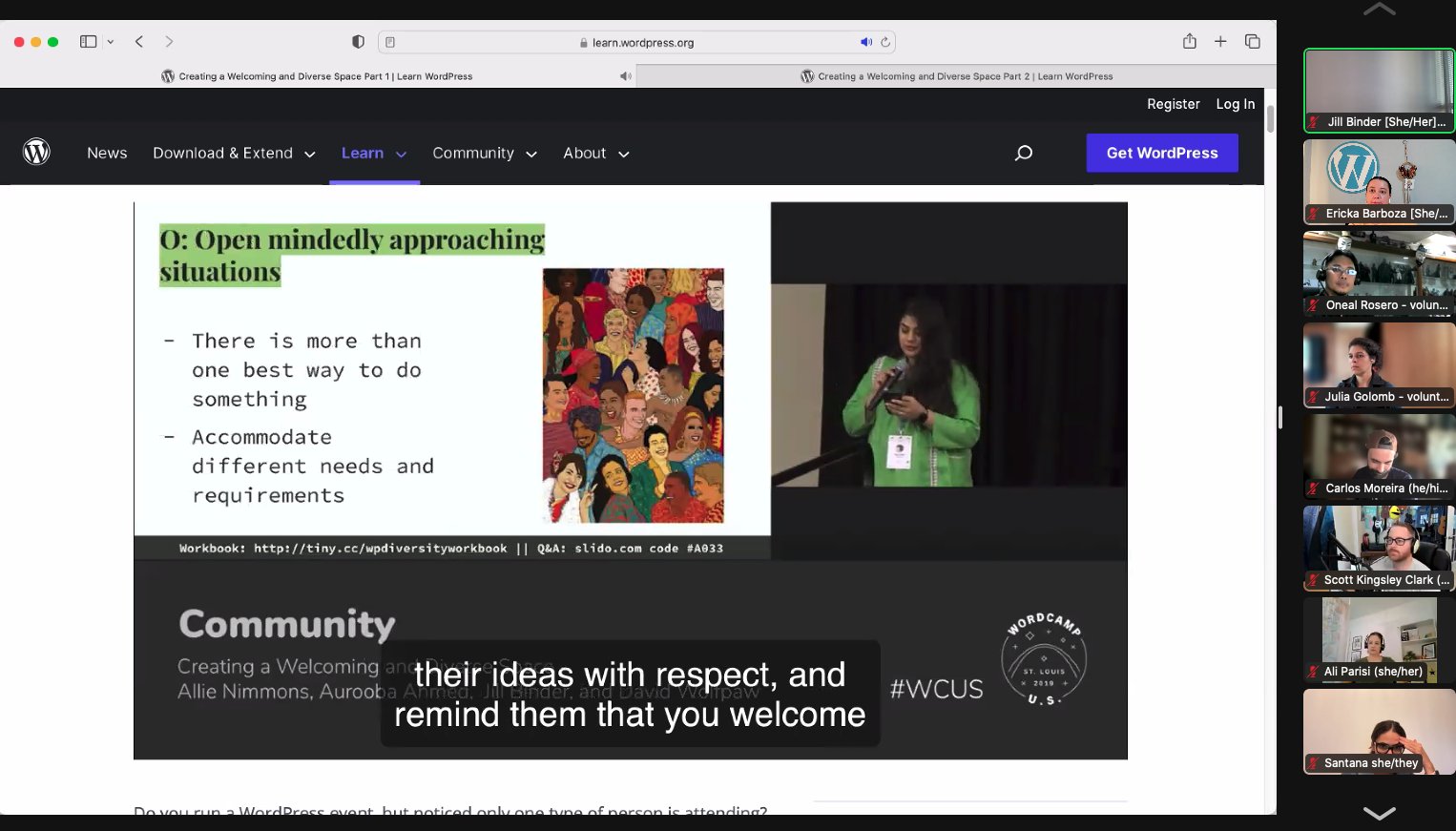
Task: Reload the page with the refresh icon
Action: [885, 42]
